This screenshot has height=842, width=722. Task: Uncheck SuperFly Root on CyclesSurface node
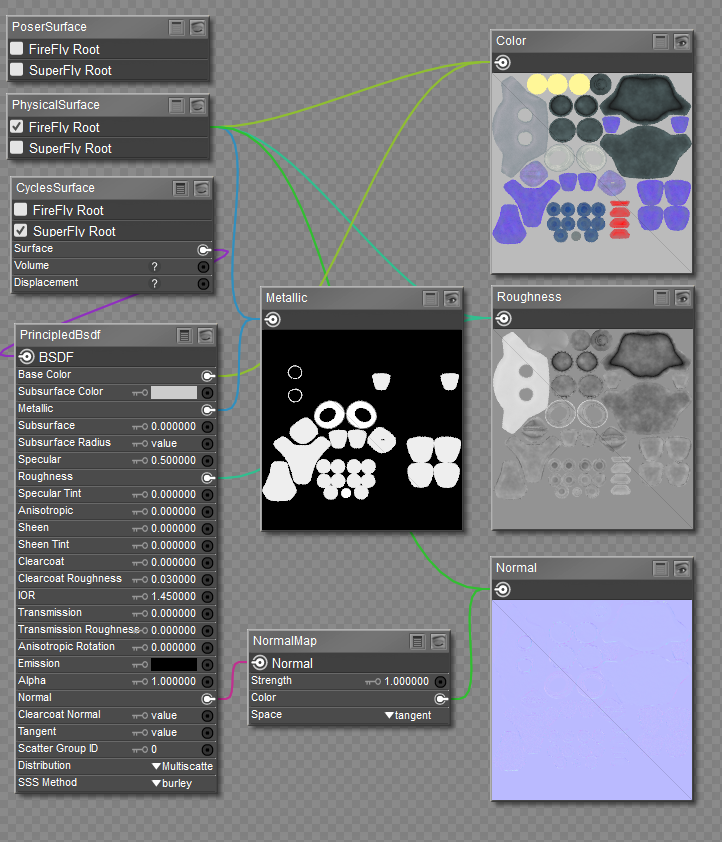[21, 231]
